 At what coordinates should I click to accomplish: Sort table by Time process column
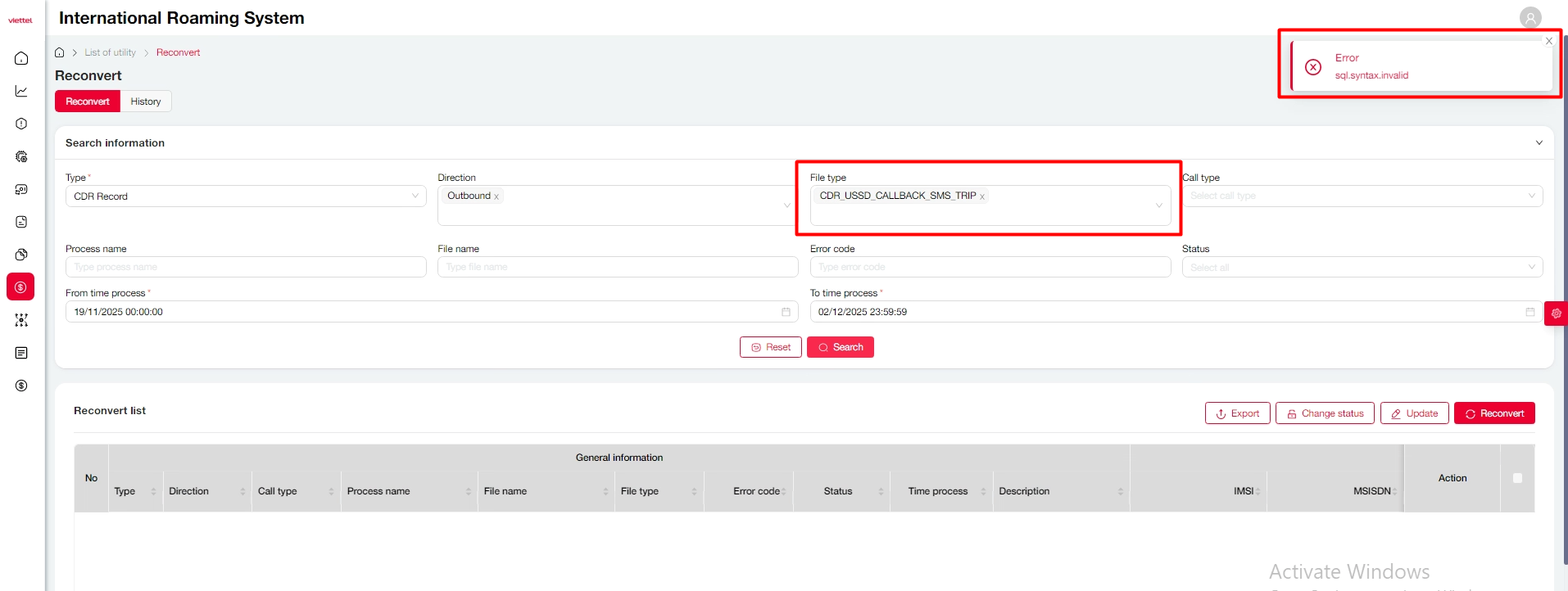click(982, 491)
